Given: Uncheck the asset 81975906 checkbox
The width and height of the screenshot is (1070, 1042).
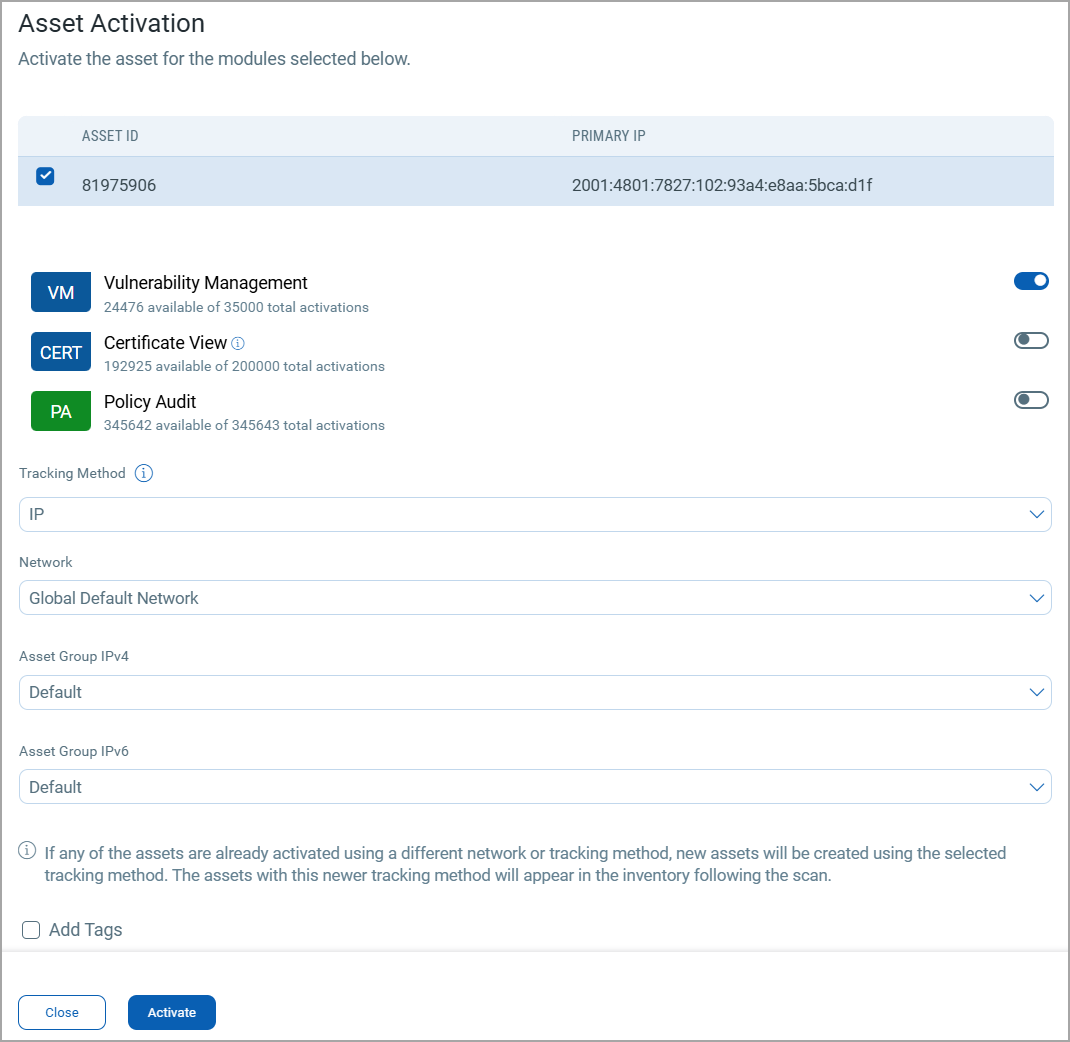Looking at the screenshot, I should (45, 177).
